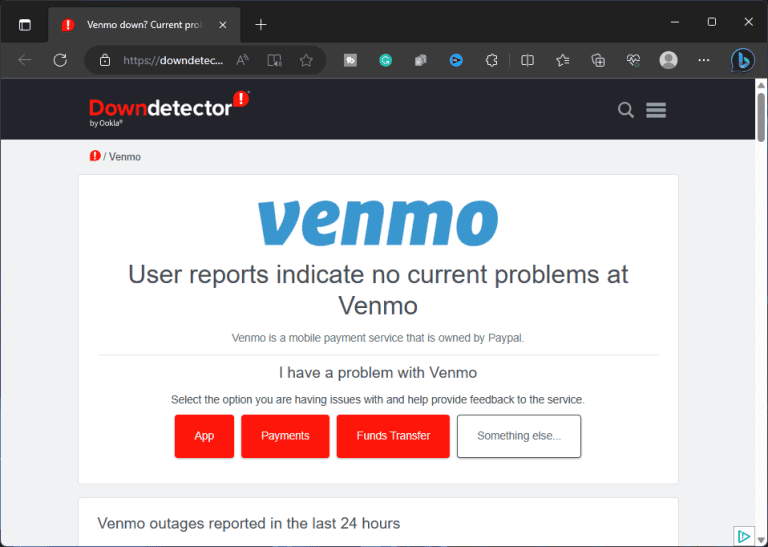Open the Favorites list
The height and width of the screenshot is (547, 768).
click(x=563, y=60)
